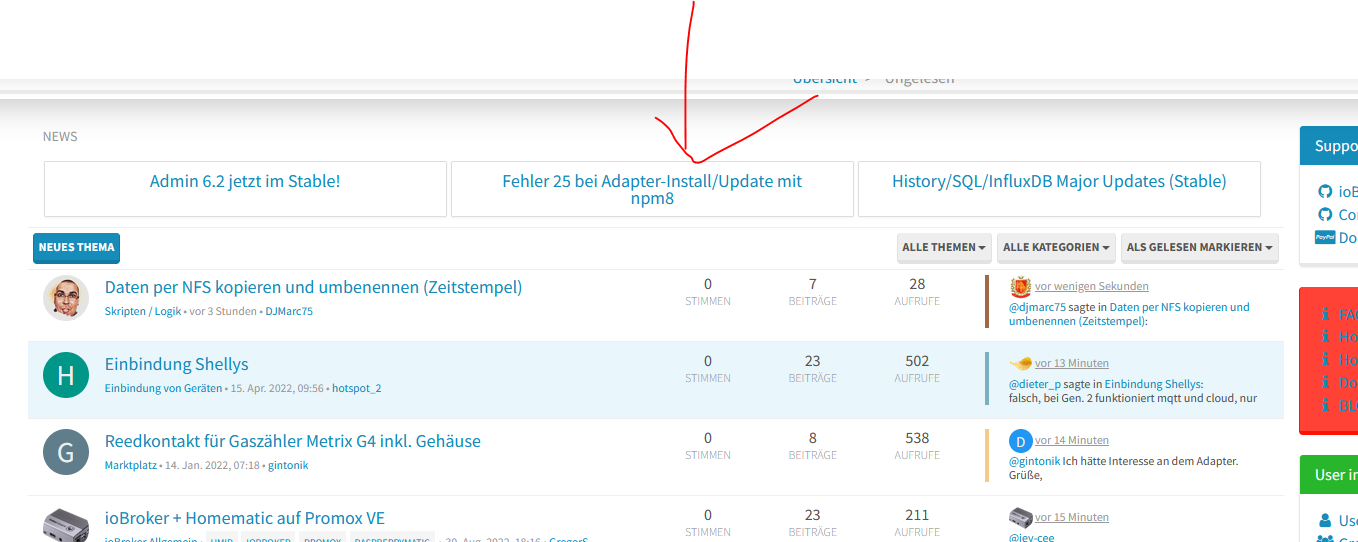Click the '538' Aufrufe count on Reedkontakt topic
The image size is (1358, 542).
click(917, 438)
